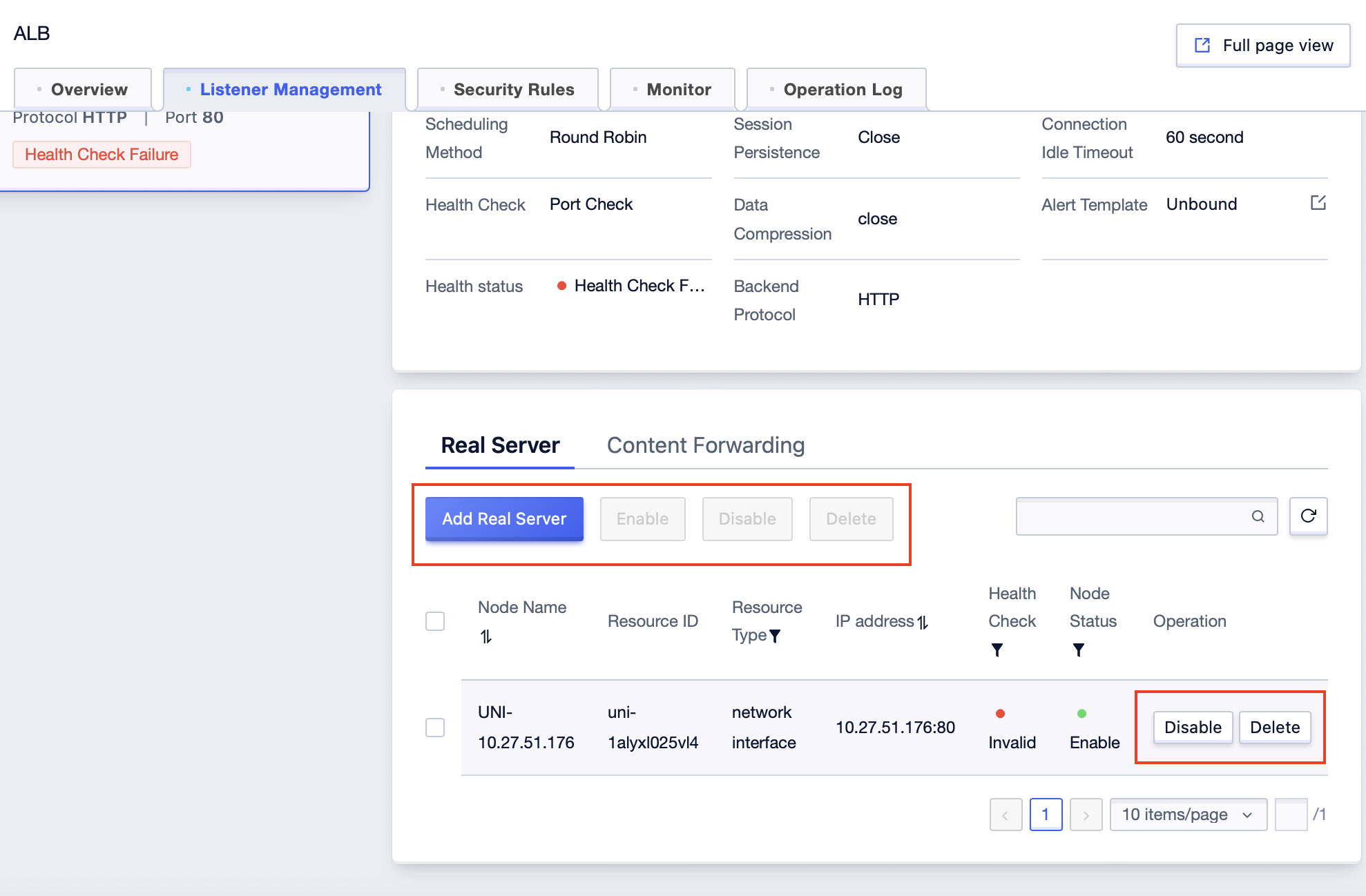This screenshot has width=1366, height=896.
Task: Open Full page view
Action: coord(1263,46)
